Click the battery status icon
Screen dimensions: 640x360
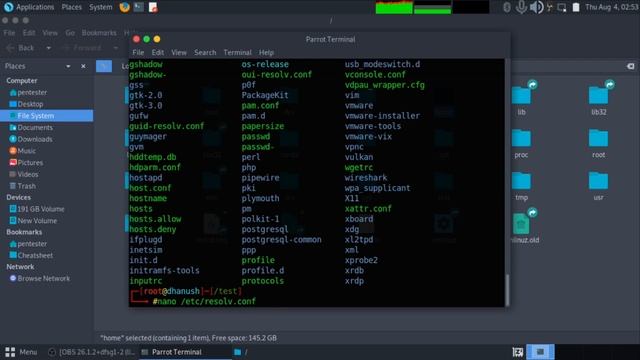(576, 7)
